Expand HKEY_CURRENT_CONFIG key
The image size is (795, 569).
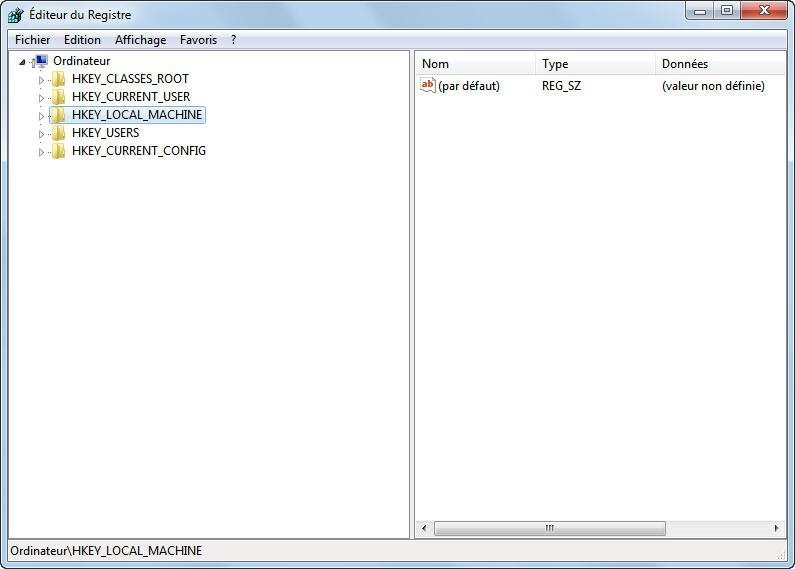click(41, 152)
